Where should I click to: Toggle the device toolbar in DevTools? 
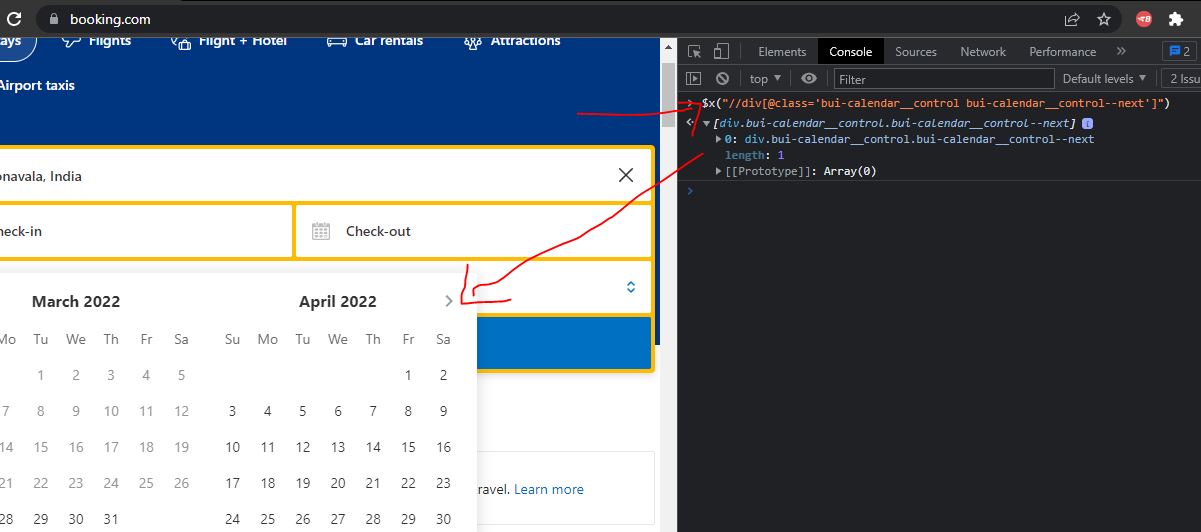coord(721,51)
